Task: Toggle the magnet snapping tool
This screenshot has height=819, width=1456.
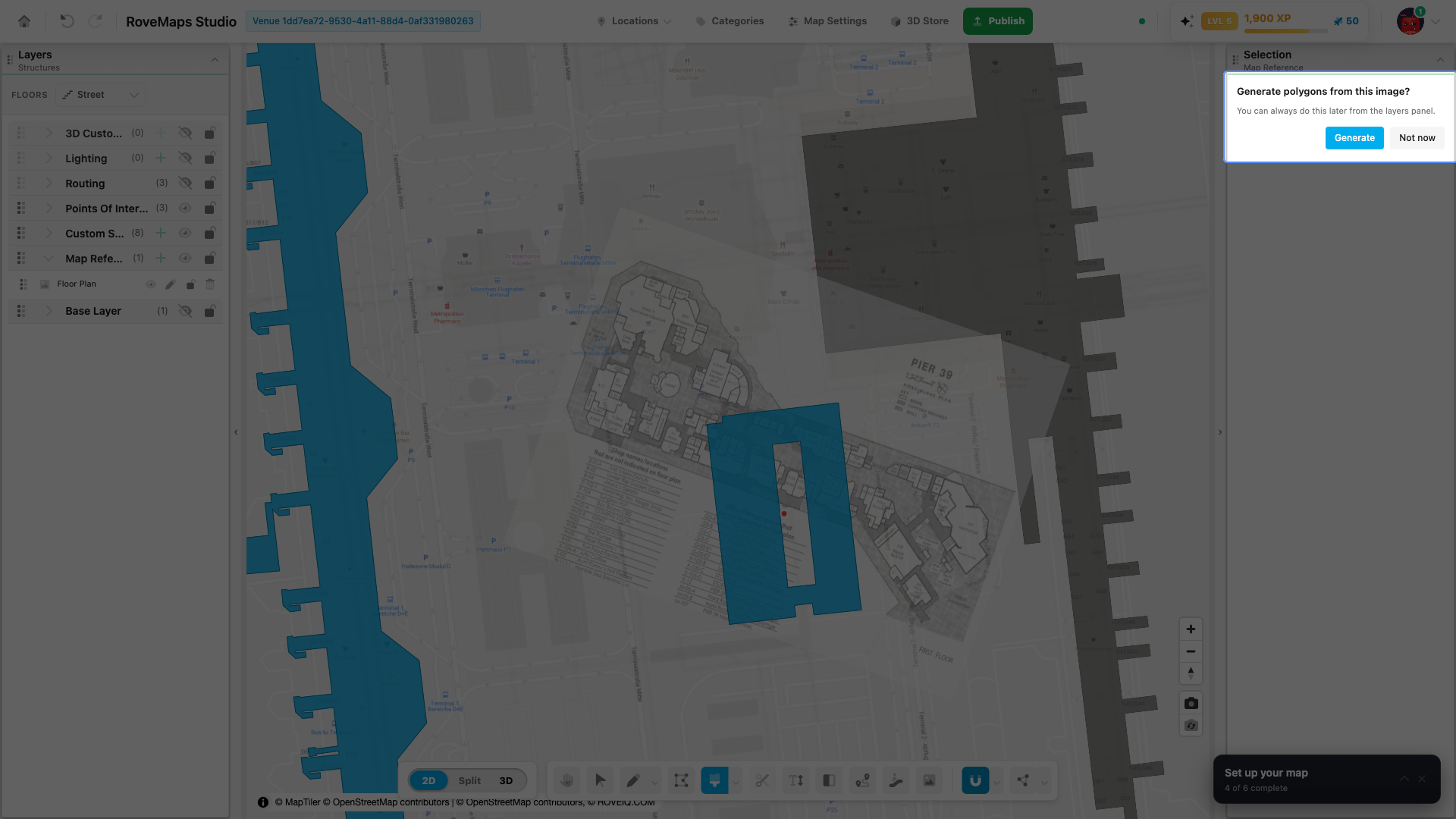Action: (975, 780)
